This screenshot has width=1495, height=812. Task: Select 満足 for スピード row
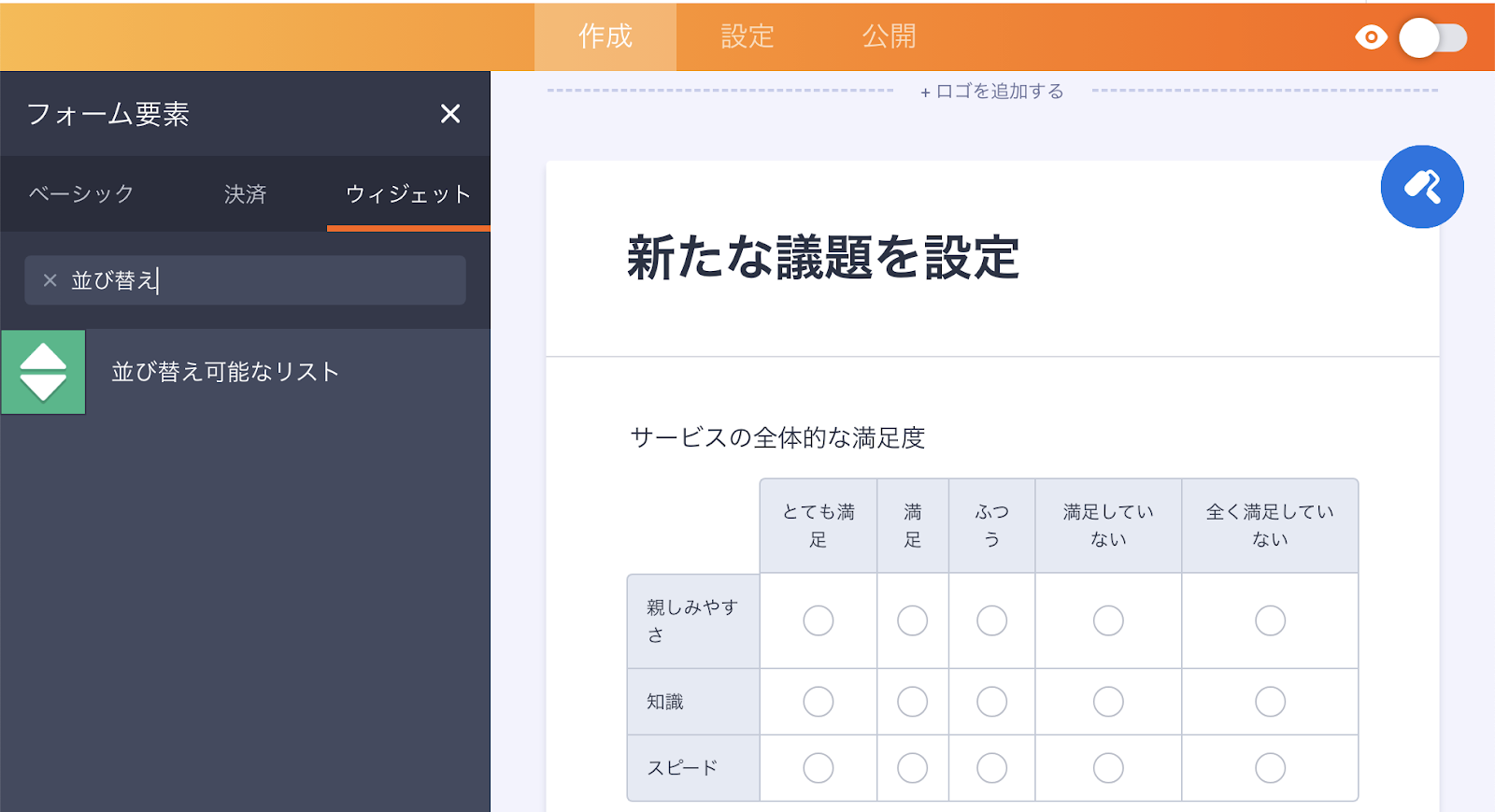click(x=912, y=768)
